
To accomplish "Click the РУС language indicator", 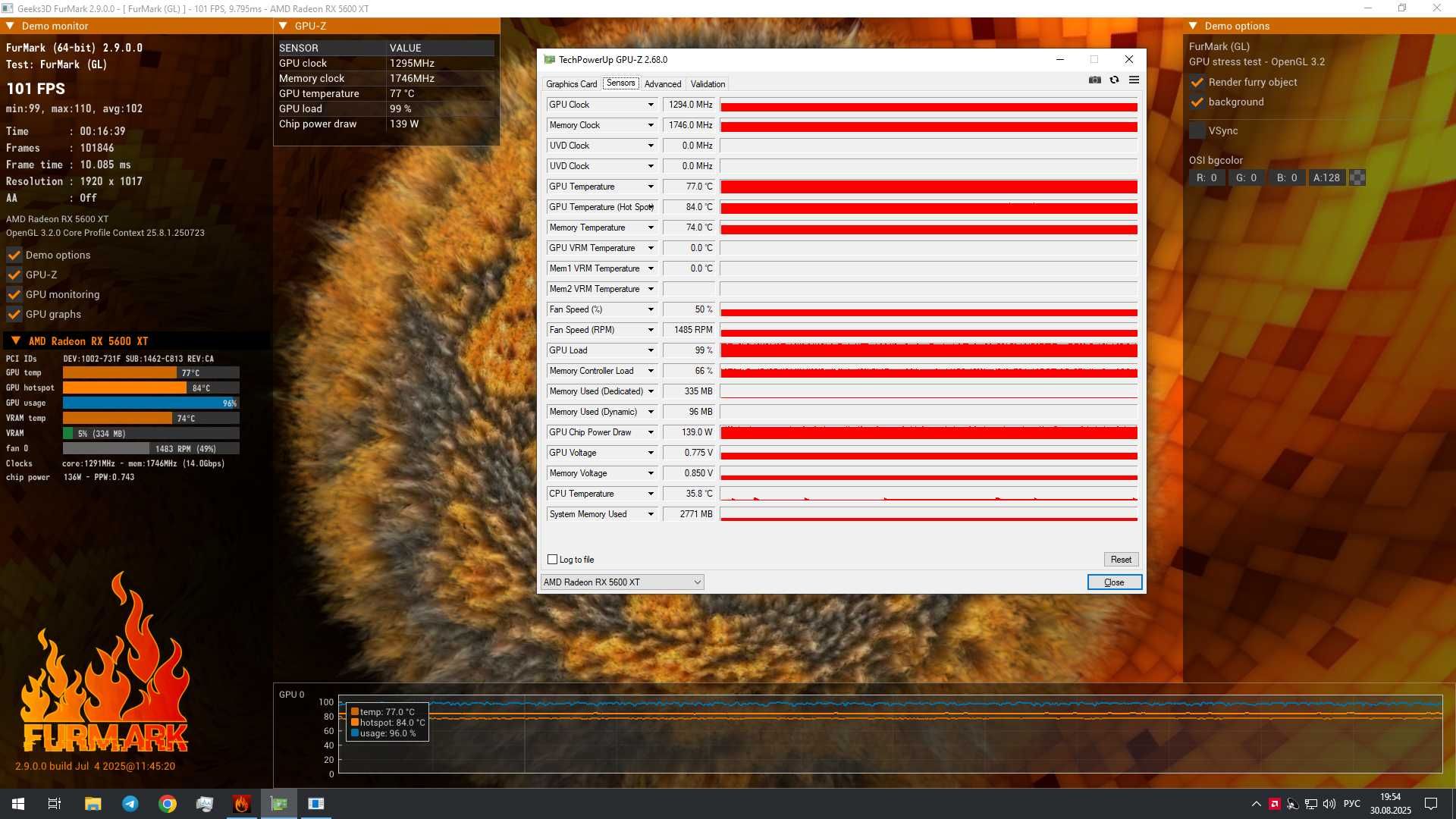I will [x=1351, y=804].
